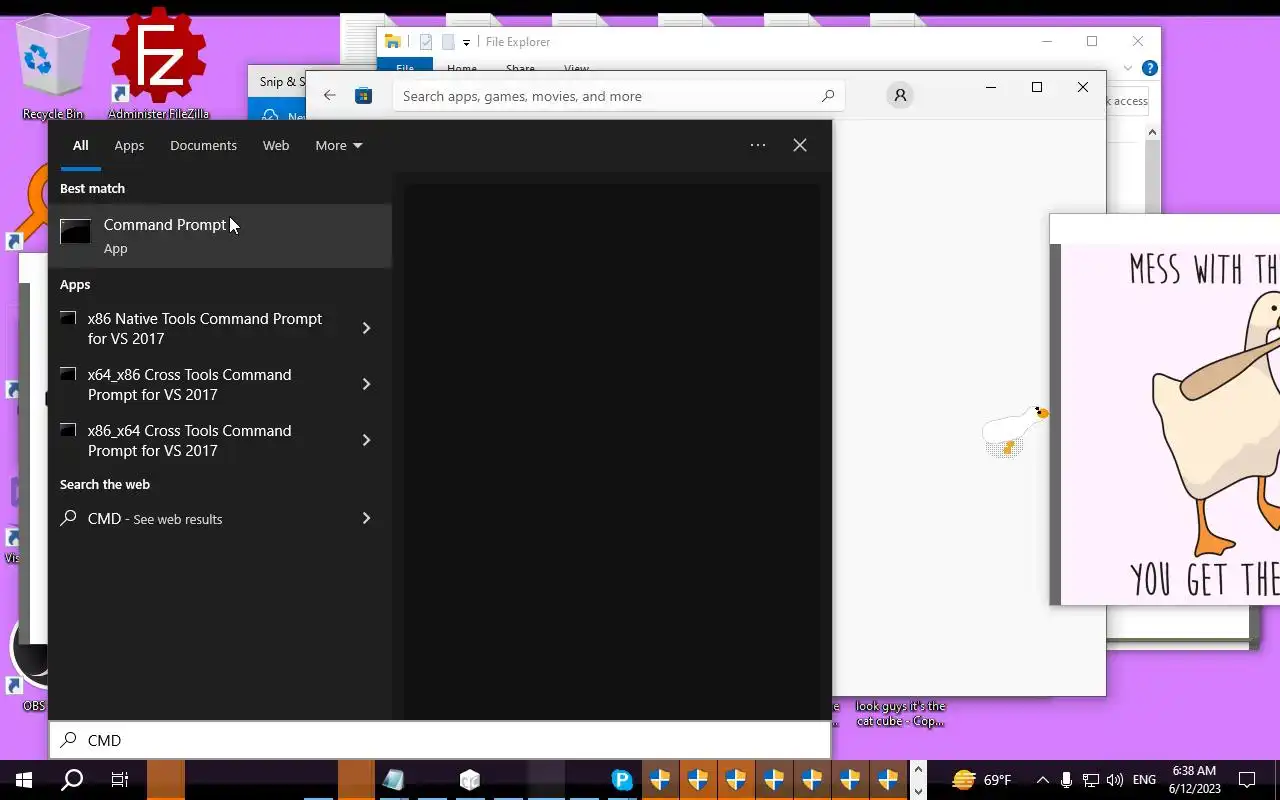Go back in Microsoft Store window
This screenshot has height=800, width=1280.
[330, 96]
